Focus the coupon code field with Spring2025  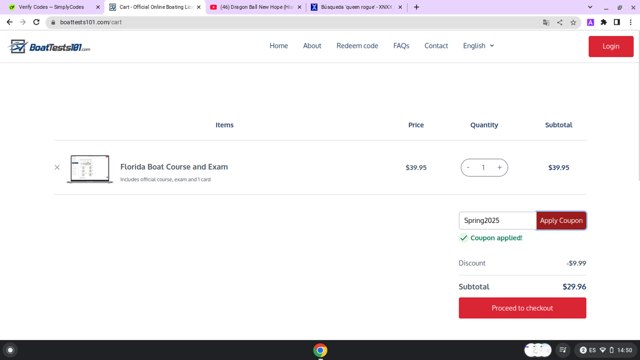point(498,220)
